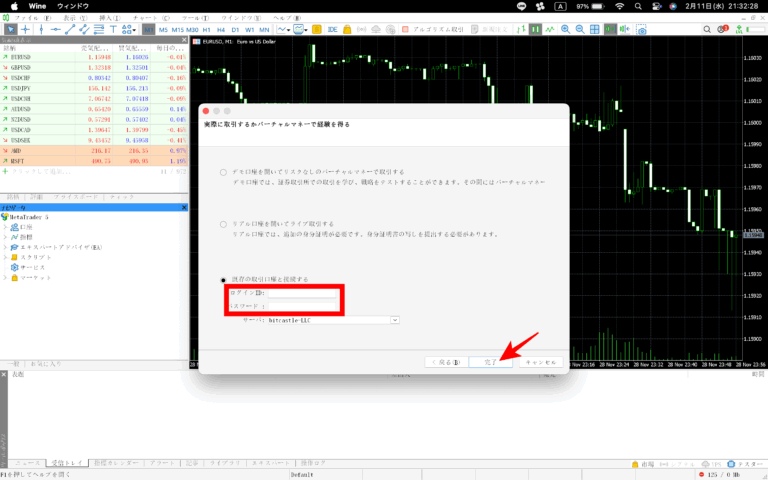The height and width of the screenshot is (480, 768).
Task: Switch chart to W1 timeframe
Action: pos(250,29)
